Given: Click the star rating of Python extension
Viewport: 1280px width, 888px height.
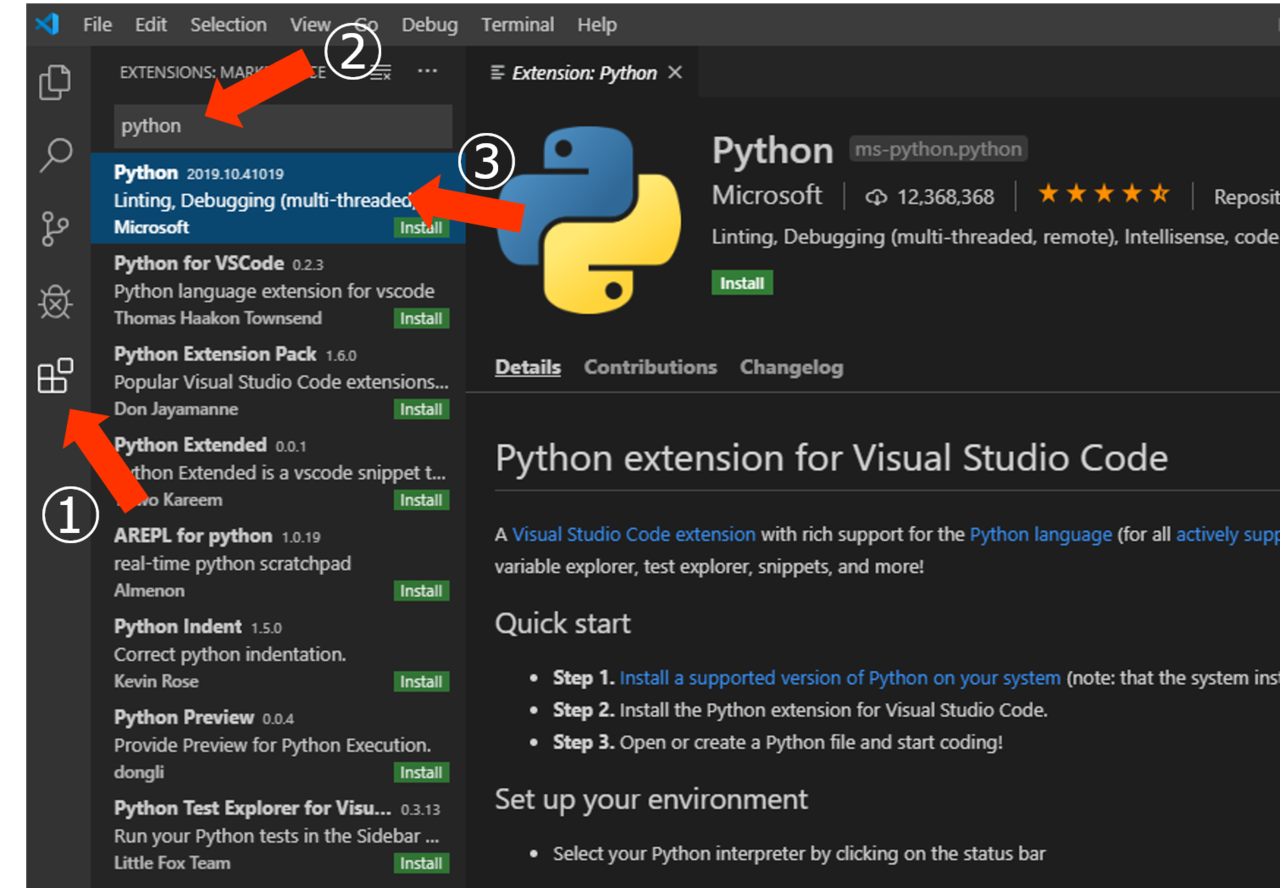Looking at the screenshot, I should click(x=1104, y=194).
